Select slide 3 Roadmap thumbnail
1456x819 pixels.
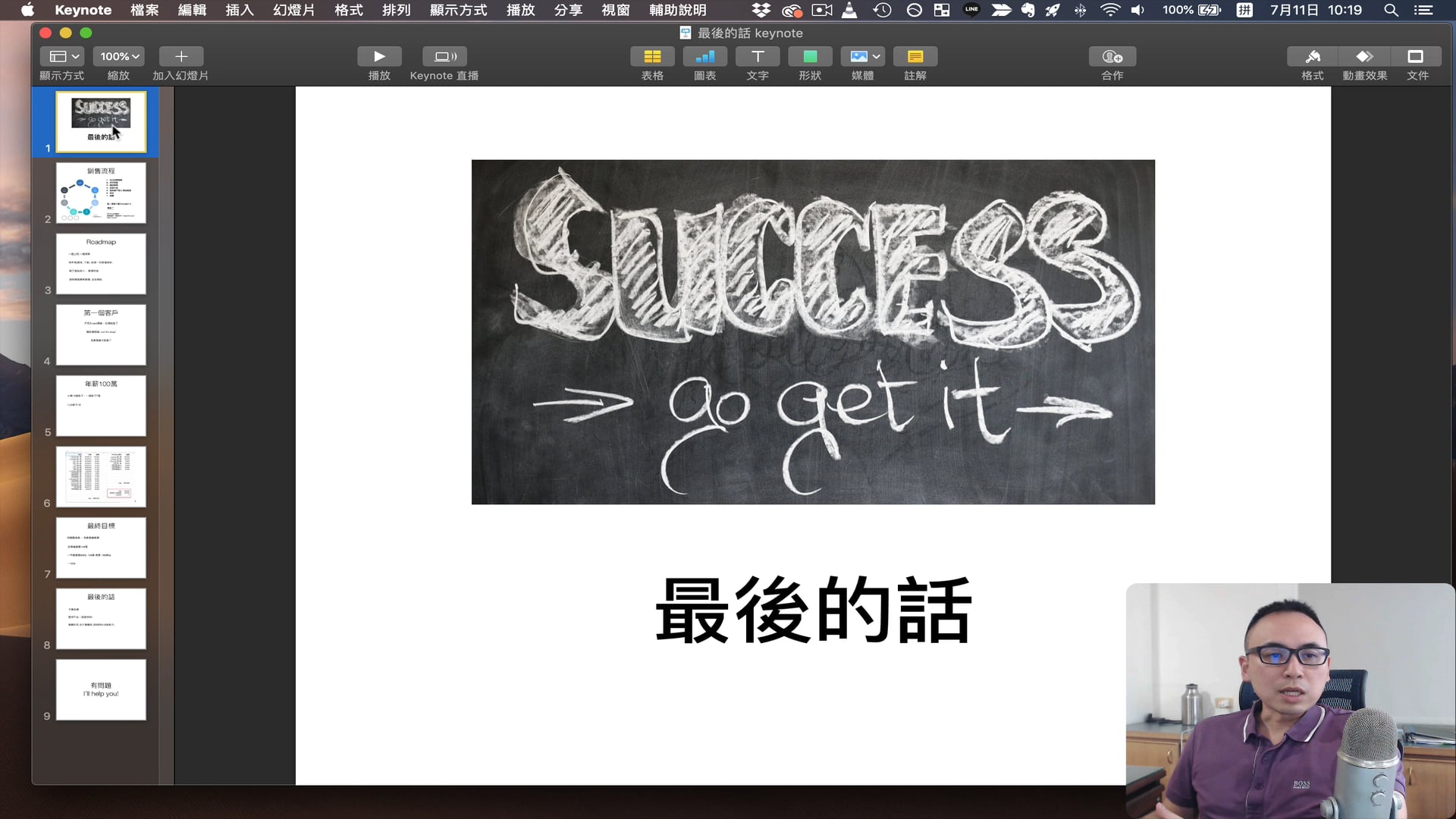coord(101,264)
